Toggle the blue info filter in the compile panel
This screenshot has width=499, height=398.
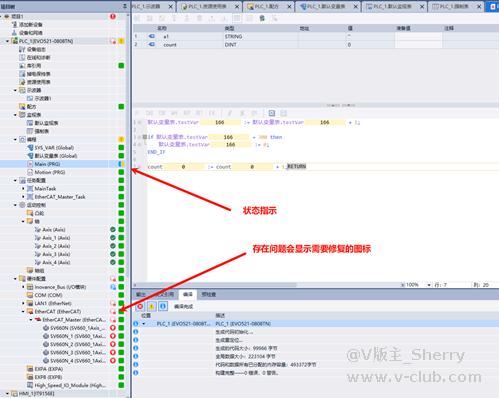163,306
